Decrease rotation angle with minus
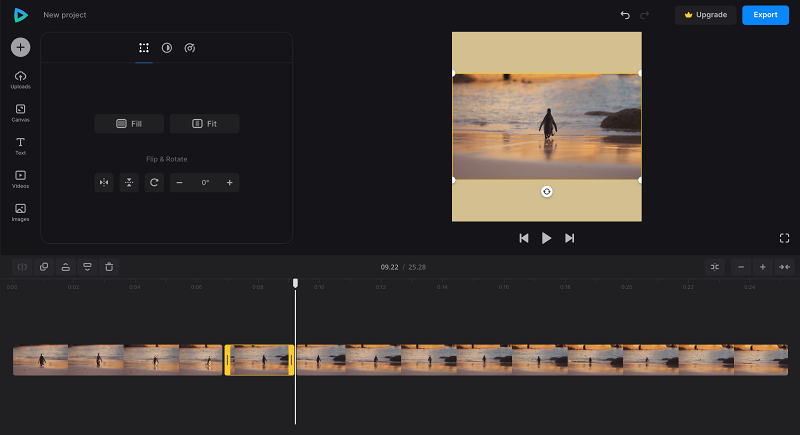800x435 pixels. pyautogui.click(x=179, y=183)
